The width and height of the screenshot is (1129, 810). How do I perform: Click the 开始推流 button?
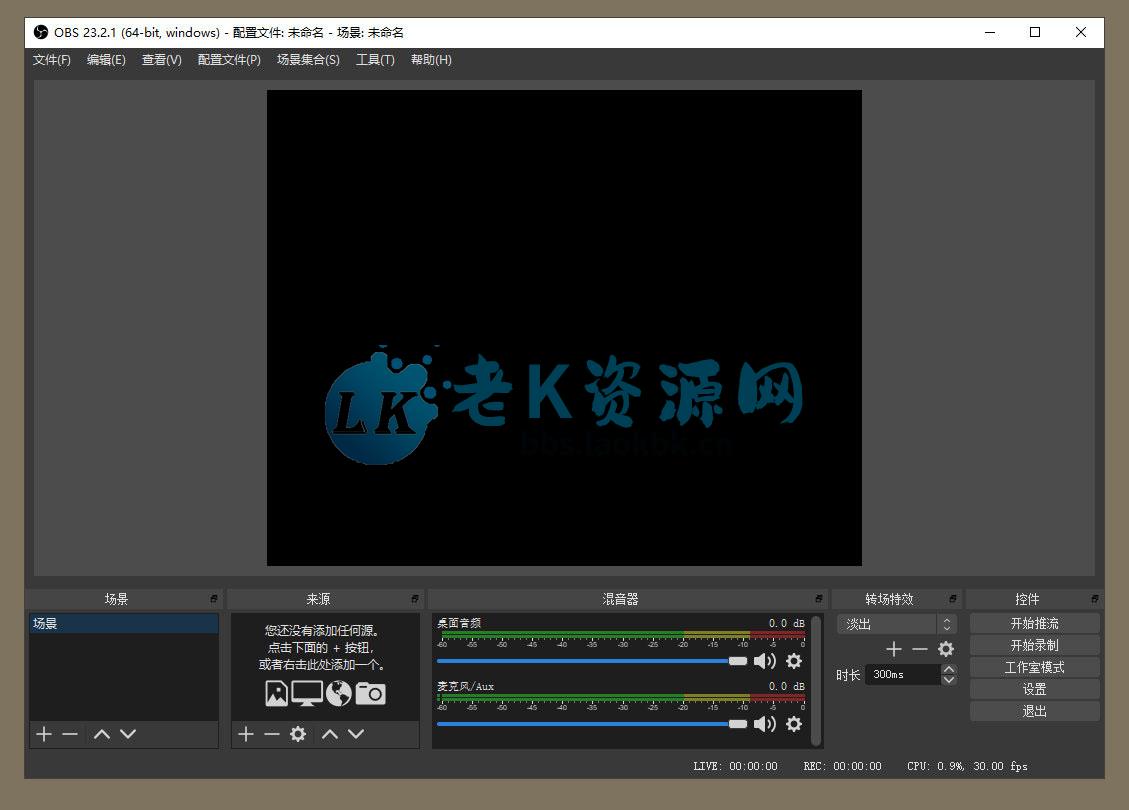click(x=1035, y=624)
